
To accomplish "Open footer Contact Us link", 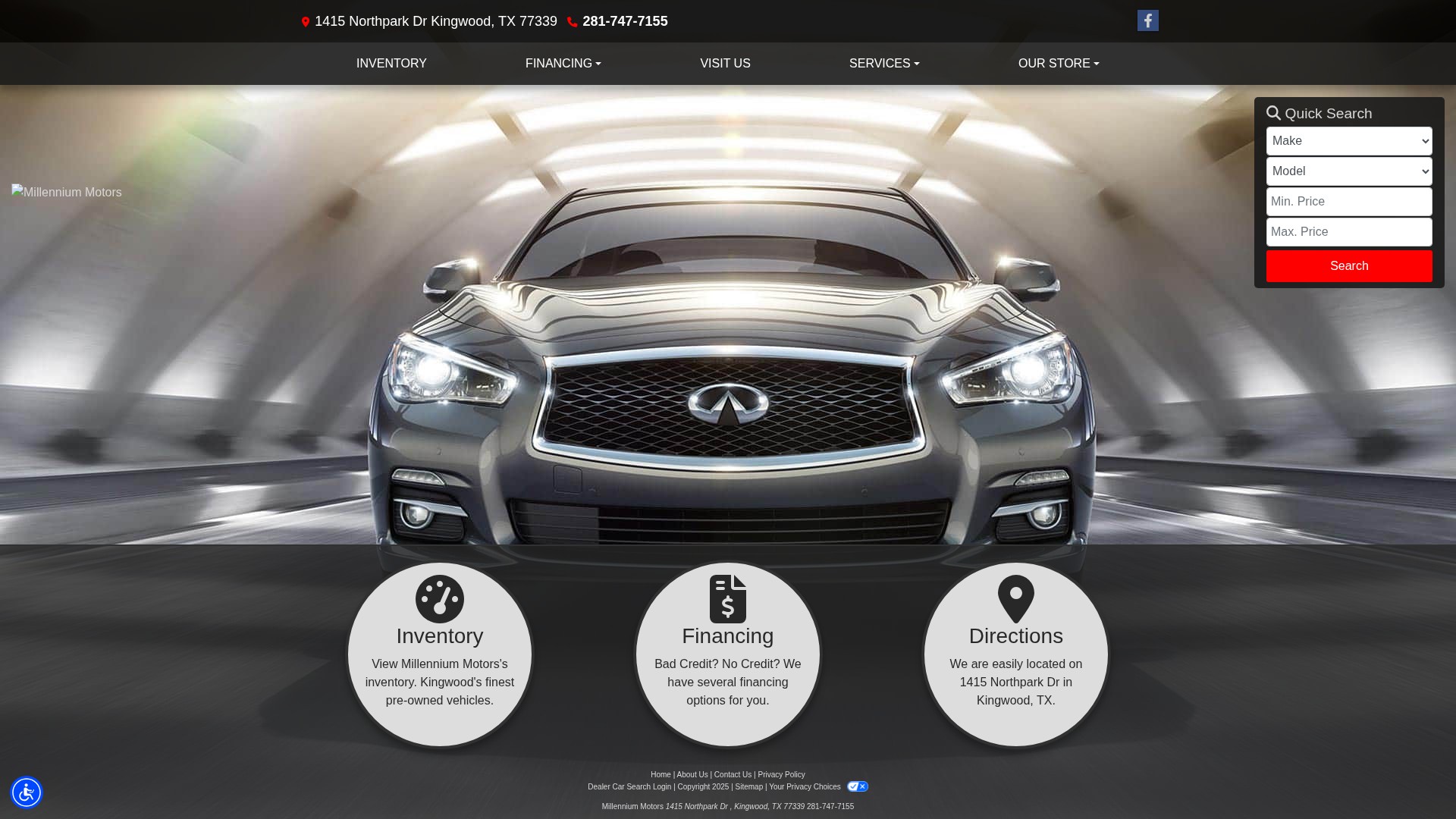I will (x=733, y=775).
